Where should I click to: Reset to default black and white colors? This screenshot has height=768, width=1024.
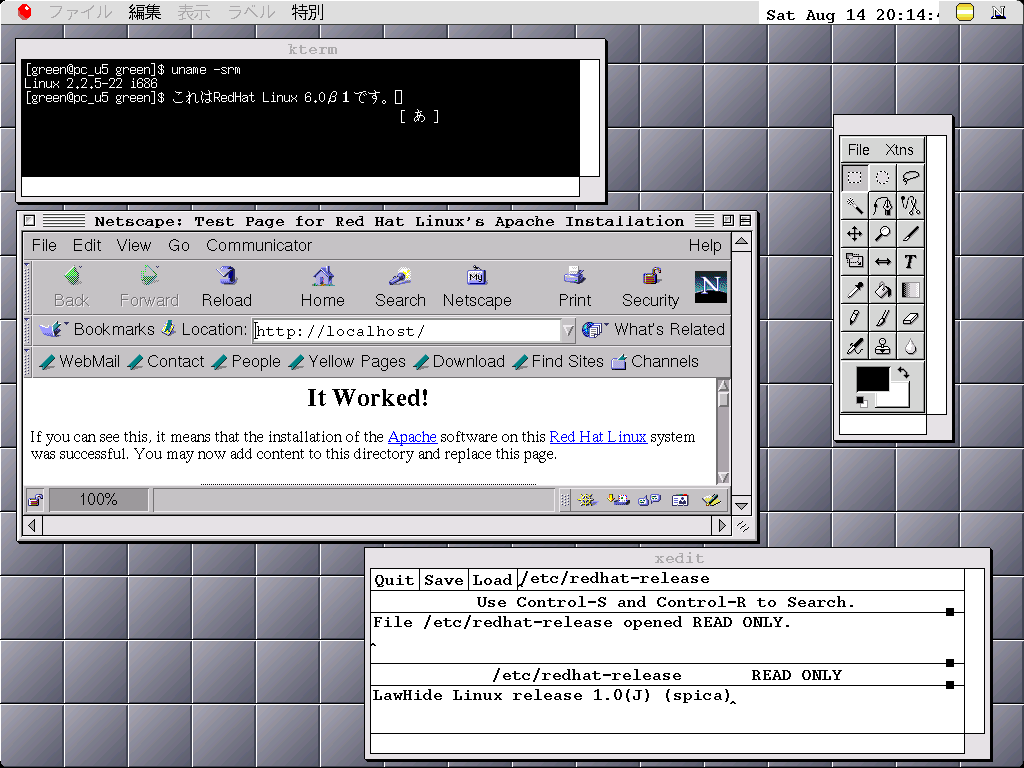point(861,402)
